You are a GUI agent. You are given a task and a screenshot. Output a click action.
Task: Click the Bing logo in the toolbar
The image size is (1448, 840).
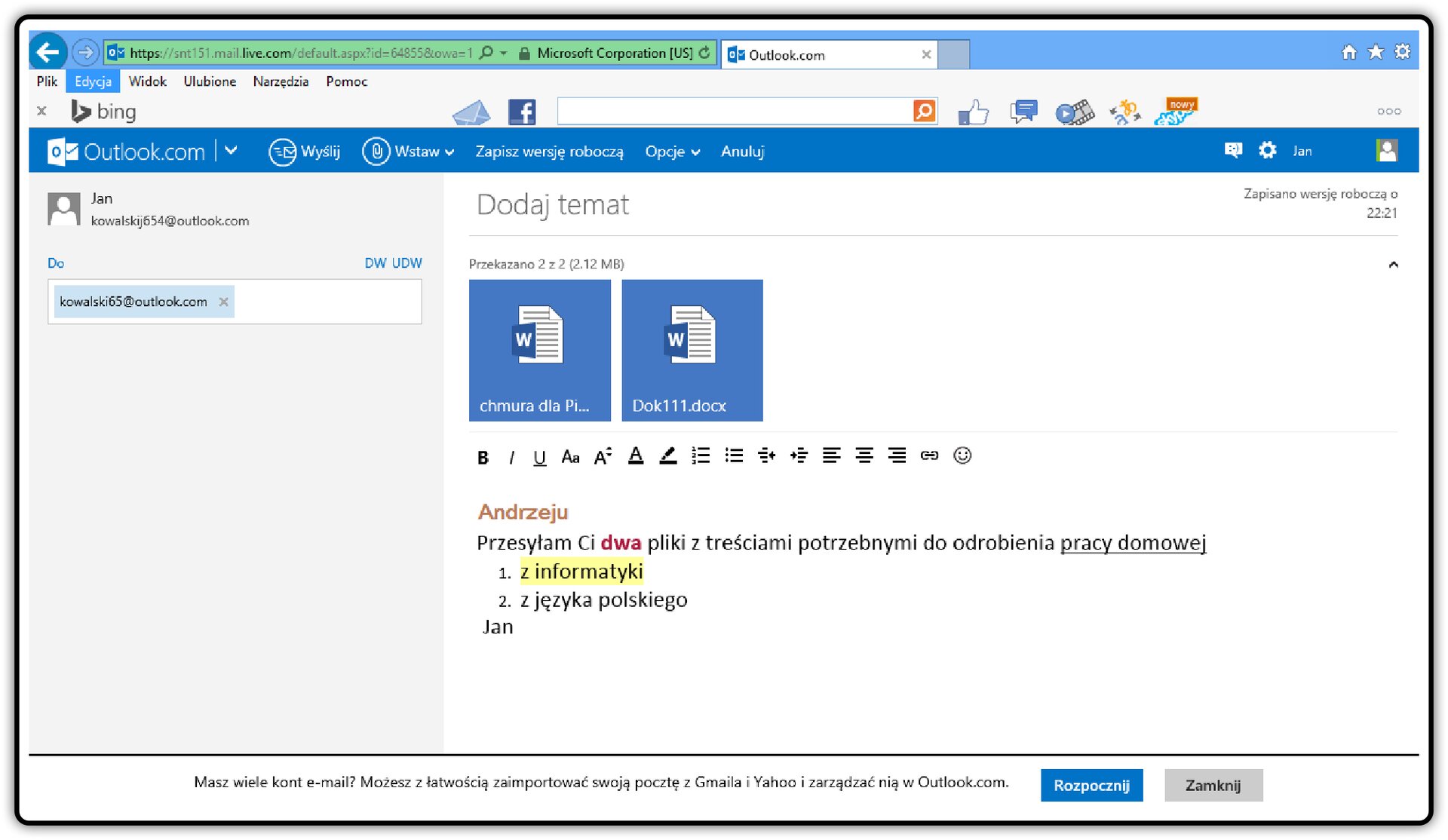[103, 112]
